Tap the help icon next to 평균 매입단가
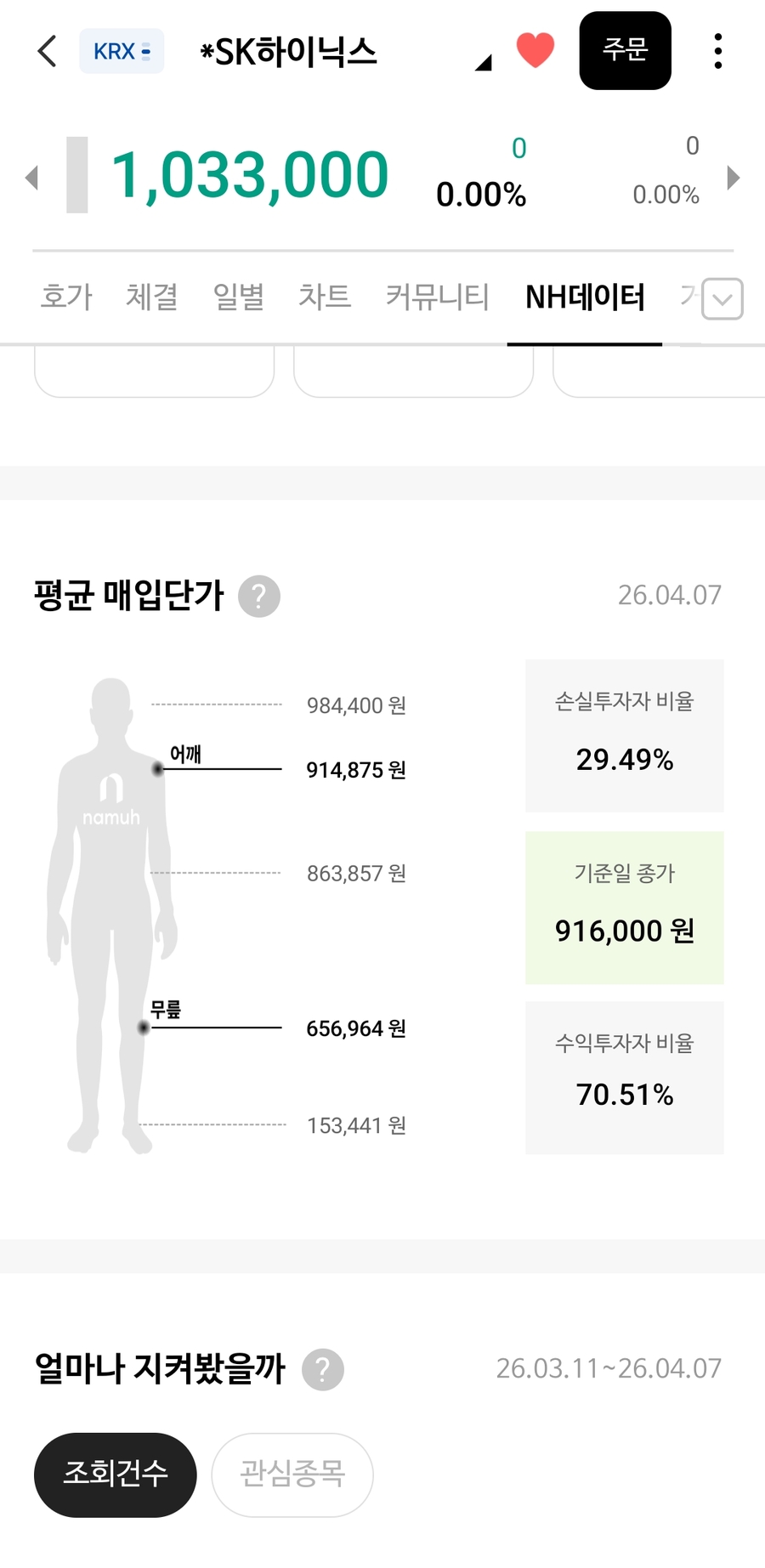765x1568 pixels. coord(258,597)
